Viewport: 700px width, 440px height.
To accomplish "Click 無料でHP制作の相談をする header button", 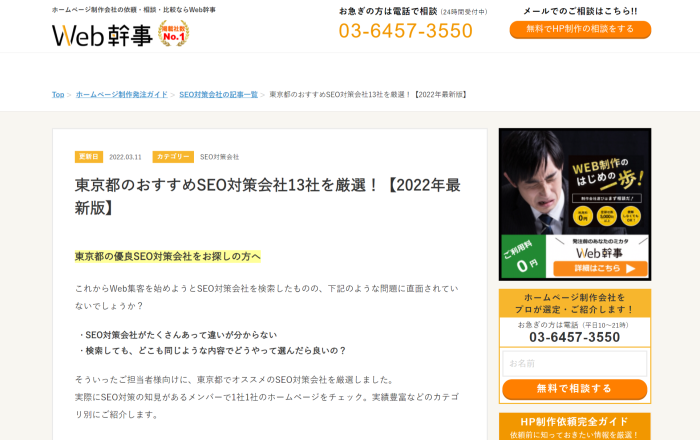I will (x=580, y=29).
